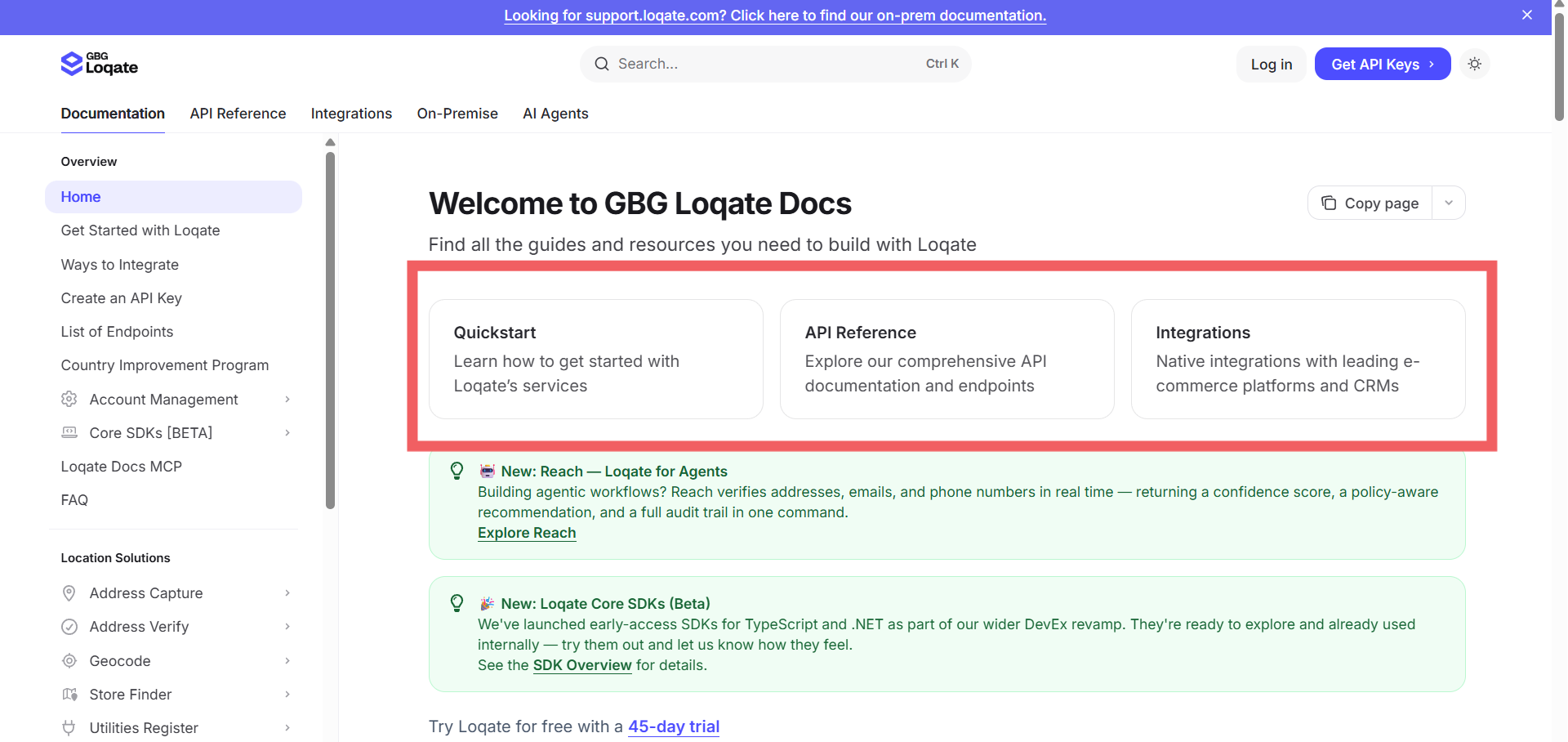Open the 45-day trial link

tap(674, 726)
